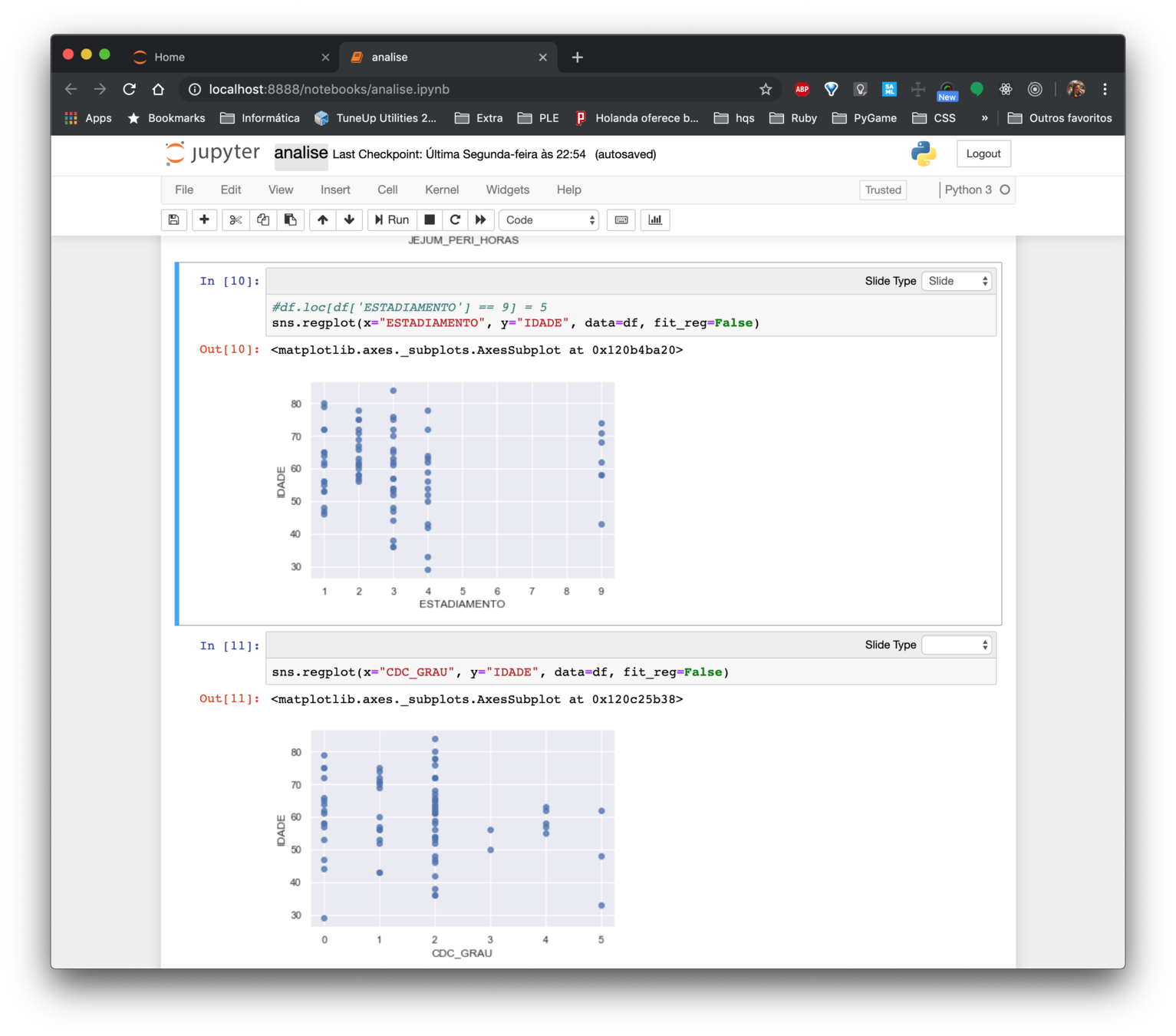This screenshot has width=1176, height=1036.
Task: Open the Widgets menu
Action: (x=508, y=190)
